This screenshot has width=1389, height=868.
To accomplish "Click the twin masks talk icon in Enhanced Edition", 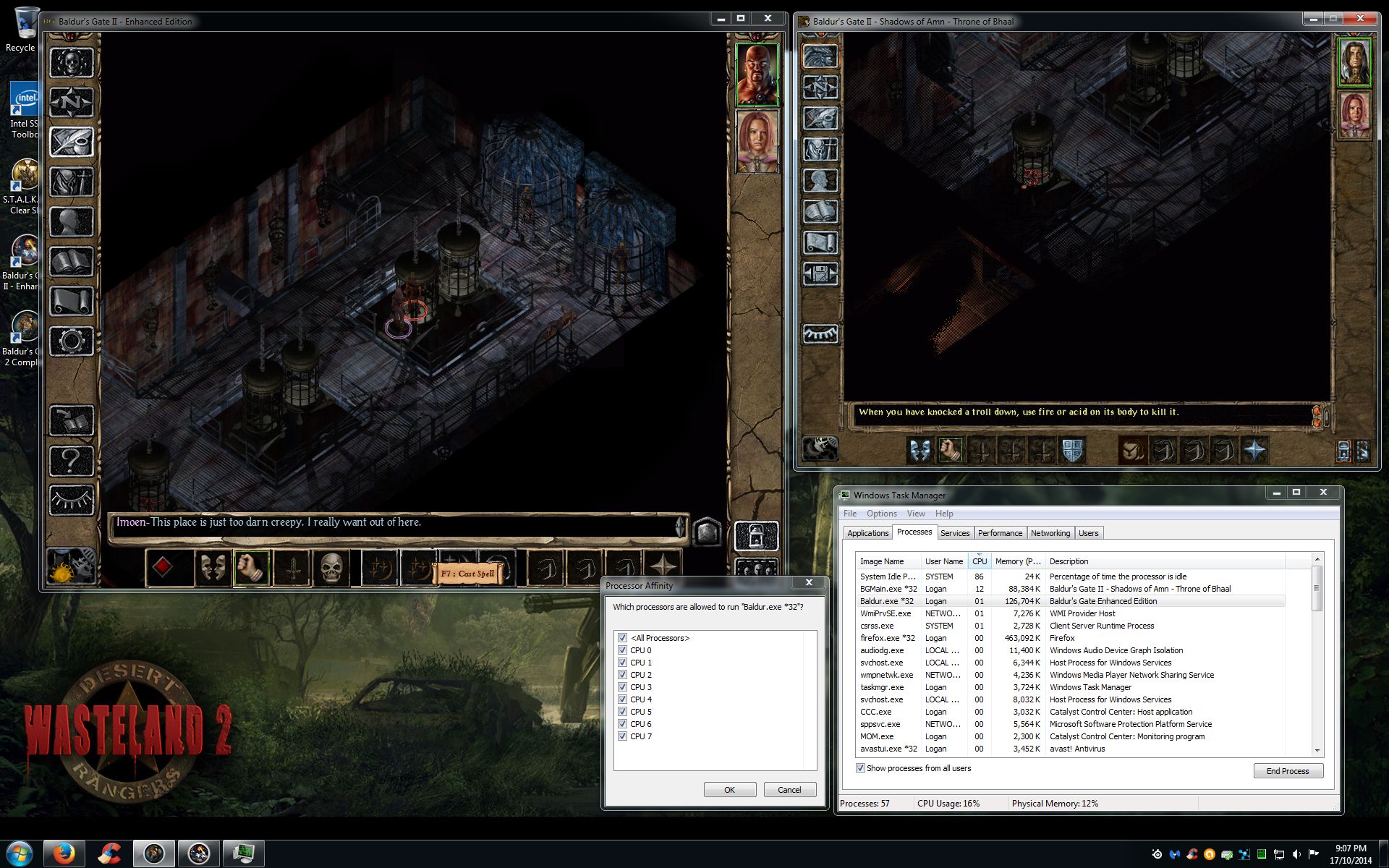I will pyautogui.click(x=212, y=568).
